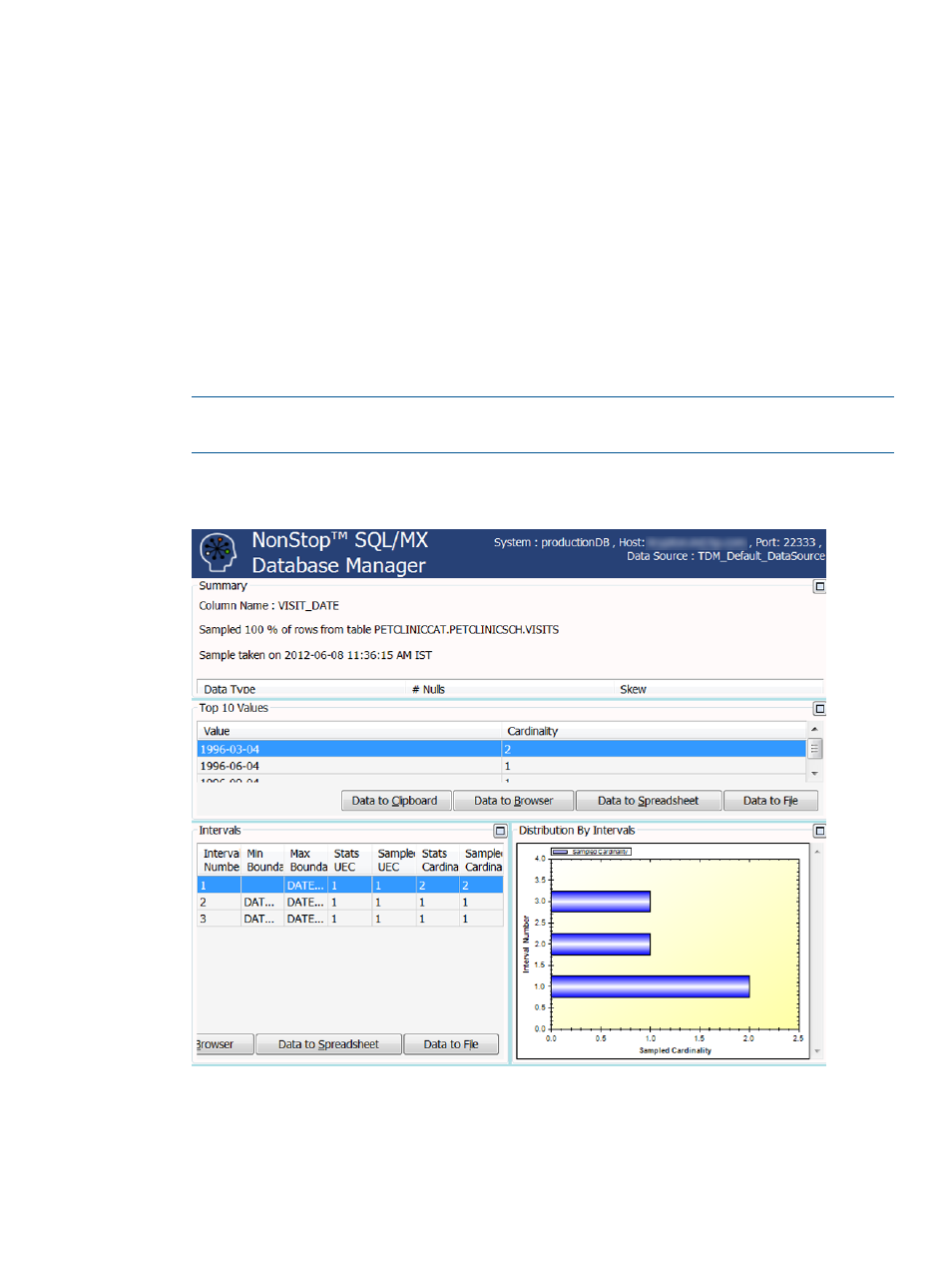Screen dimensions: 952x1268
Task: Maximize the Top 10 Values panel
Action: pos(819,709)
